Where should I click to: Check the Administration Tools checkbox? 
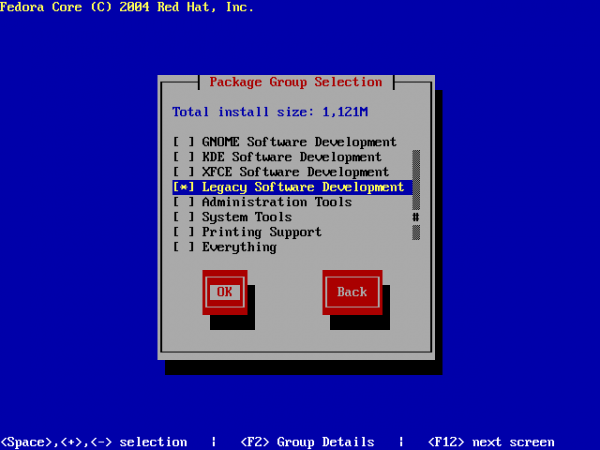tap(184, 202)
